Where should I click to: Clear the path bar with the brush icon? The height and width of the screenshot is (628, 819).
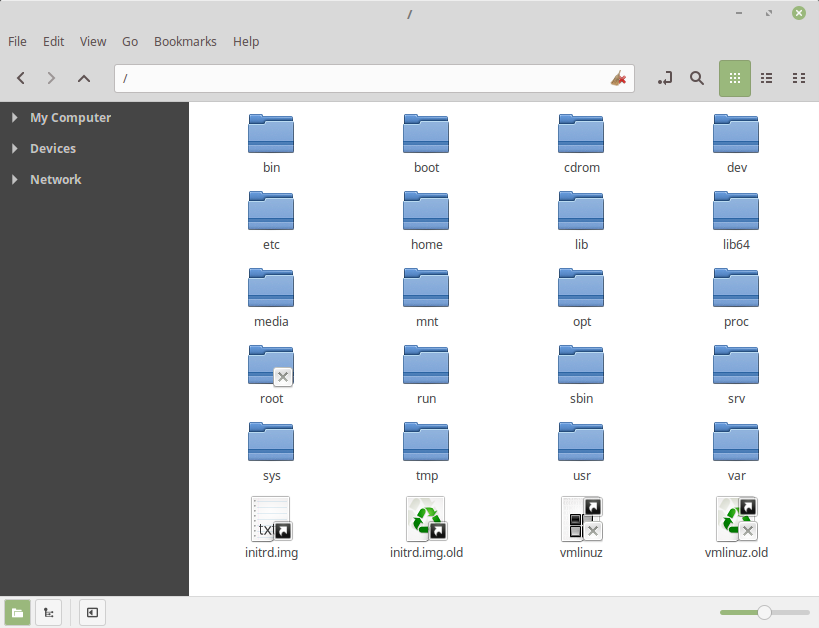pyautogui.click(x=618, y=77)
